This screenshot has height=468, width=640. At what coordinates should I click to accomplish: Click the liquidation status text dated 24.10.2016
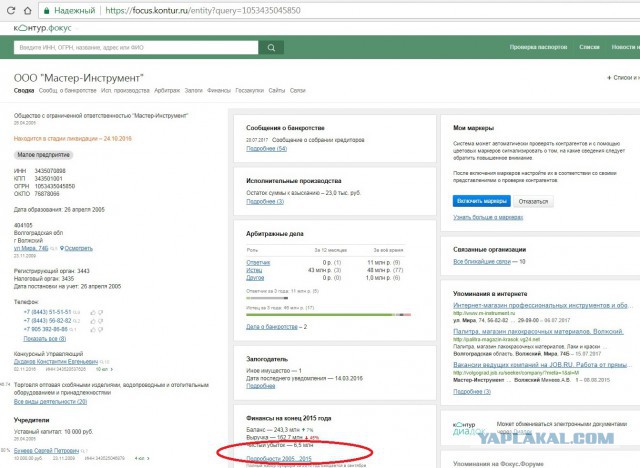(73, 139)
